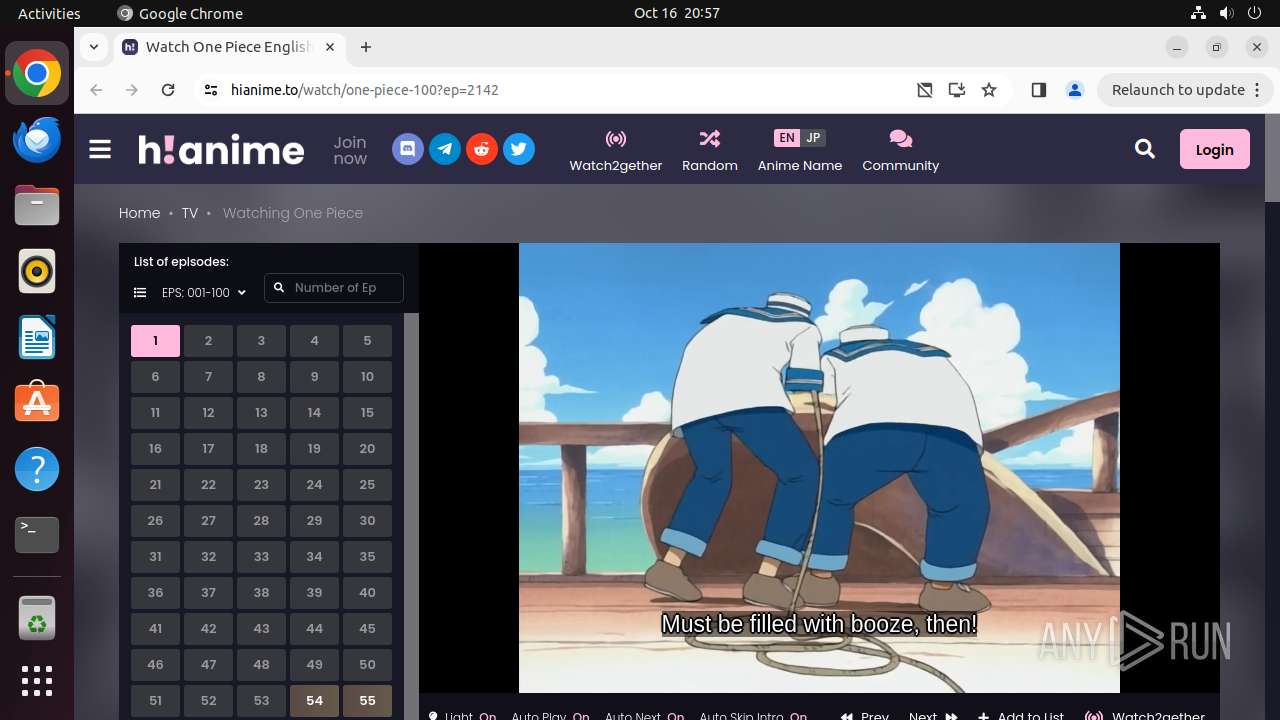Expand Chrome tab search dropdown
Image resolution: width=1280 pixels, height=720 pixels.
pyautogui.click(x=93, y=47)
